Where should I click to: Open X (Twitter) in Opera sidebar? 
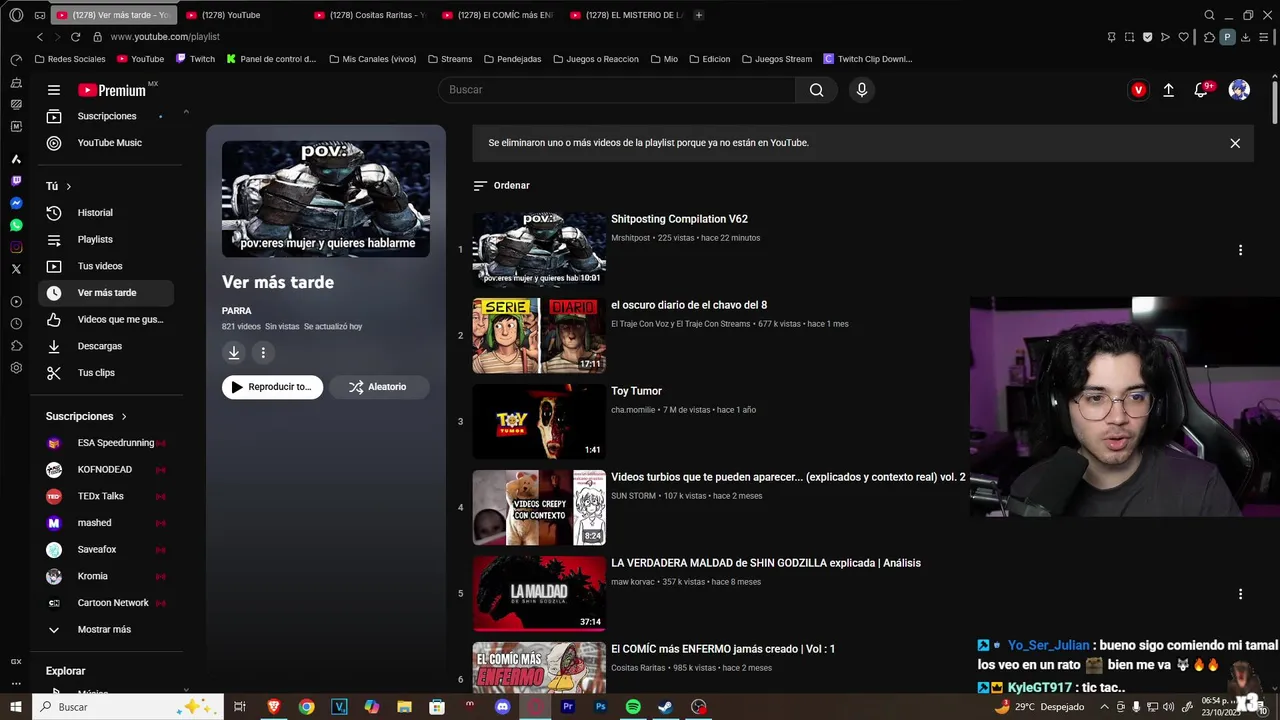16,269
